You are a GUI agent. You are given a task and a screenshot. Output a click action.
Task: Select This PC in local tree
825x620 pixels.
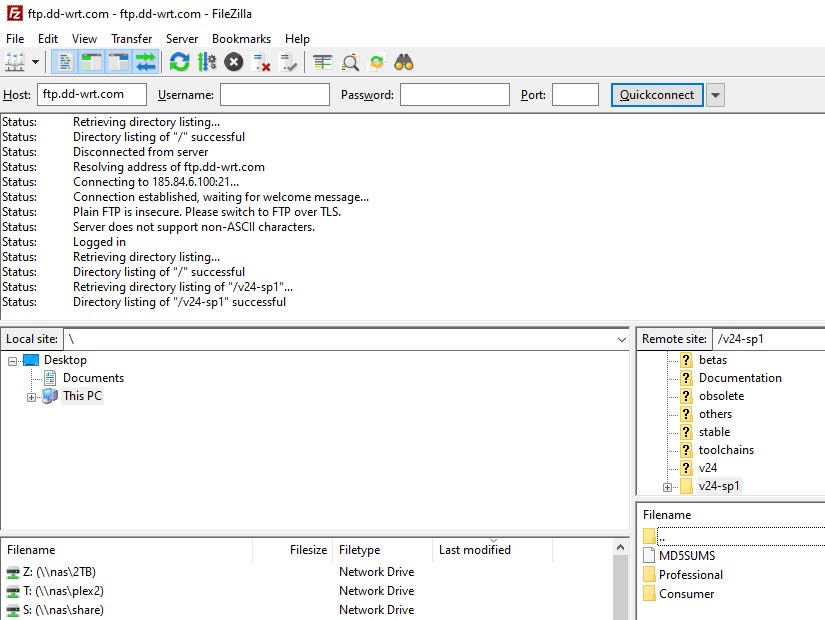82,396
